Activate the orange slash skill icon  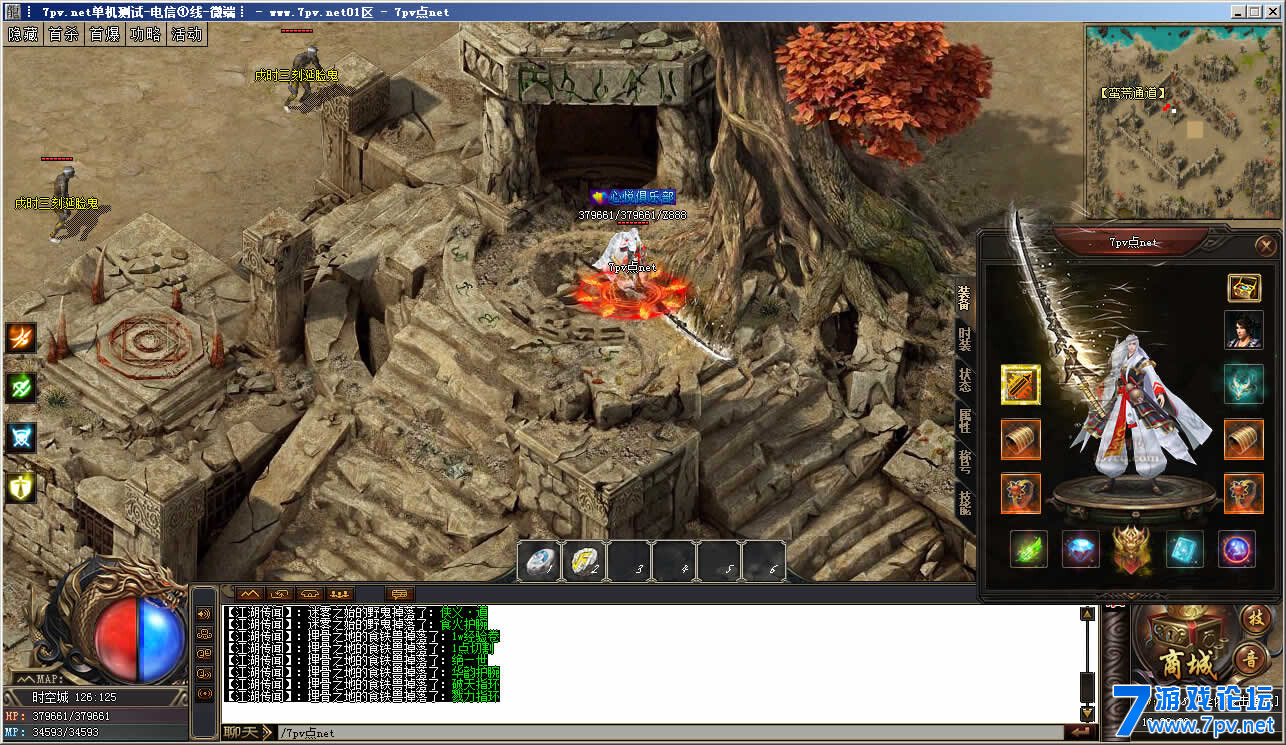coord(20,338)
